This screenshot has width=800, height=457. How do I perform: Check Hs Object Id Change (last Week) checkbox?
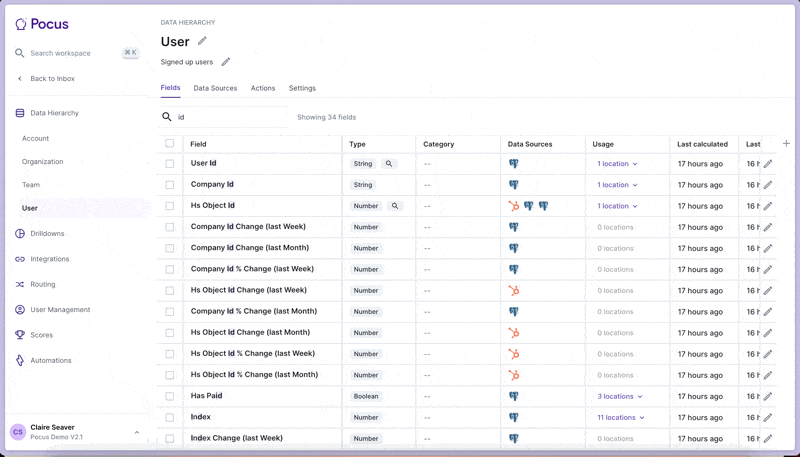coord(170,291)
